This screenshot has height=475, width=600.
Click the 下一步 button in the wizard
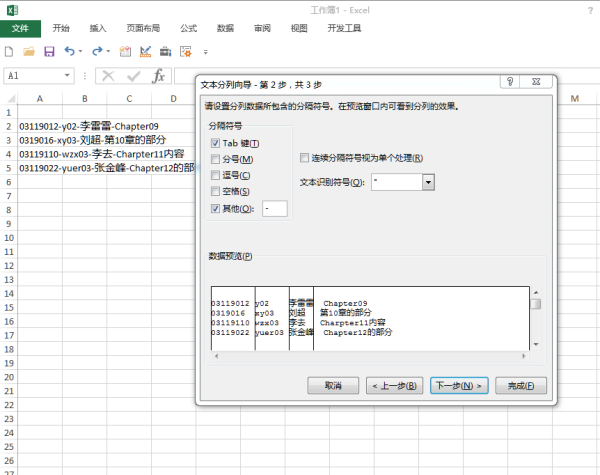(458, 385)
